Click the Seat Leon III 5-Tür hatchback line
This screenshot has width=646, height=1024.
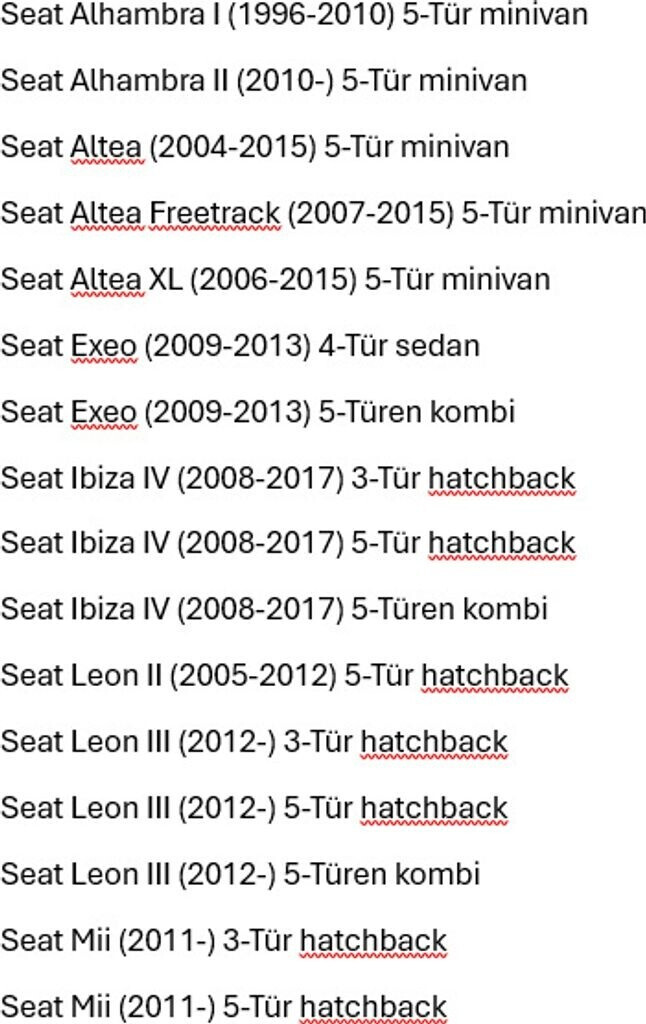pos(253,808)
